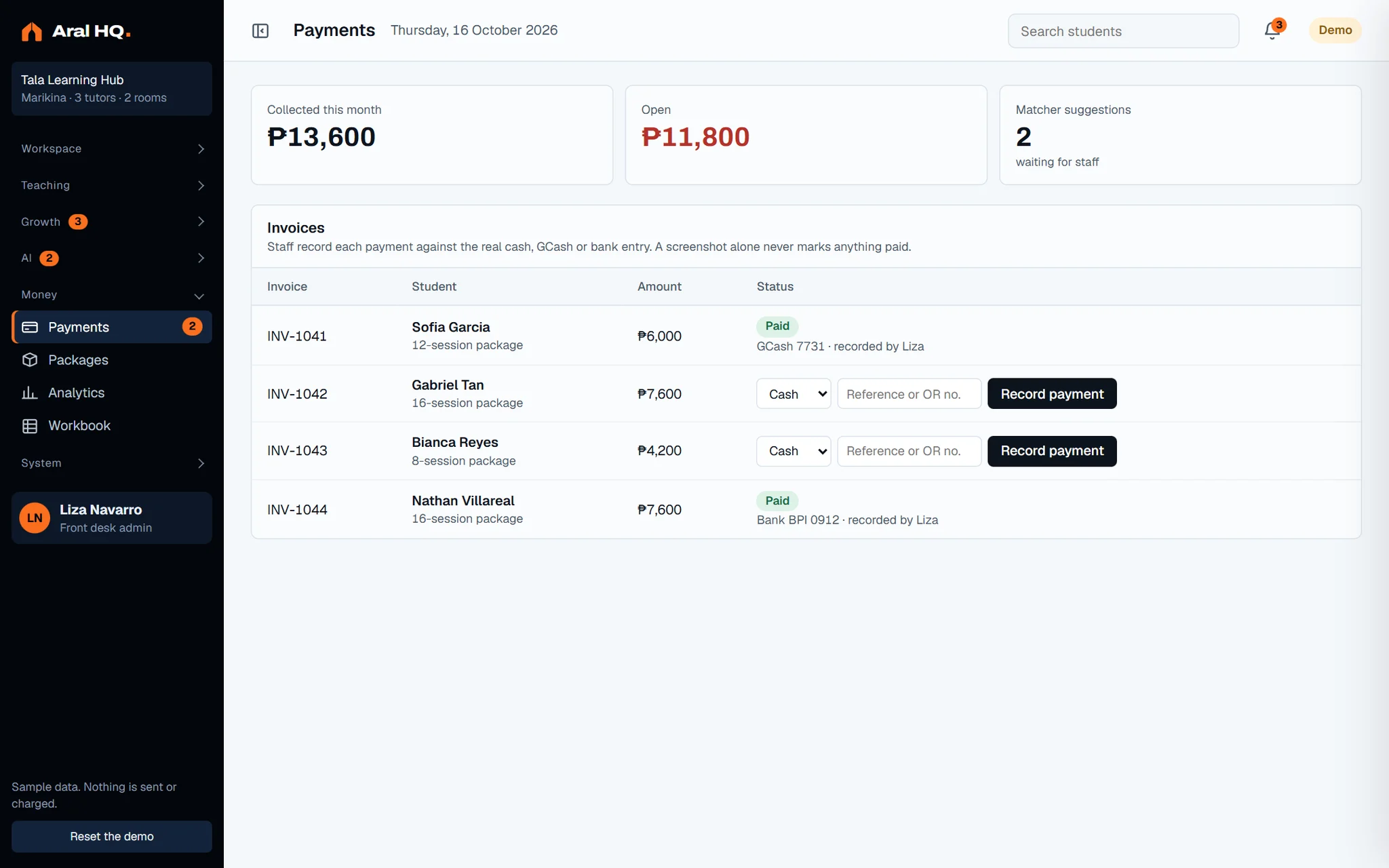Click the Status column header

tap(775, 287)
